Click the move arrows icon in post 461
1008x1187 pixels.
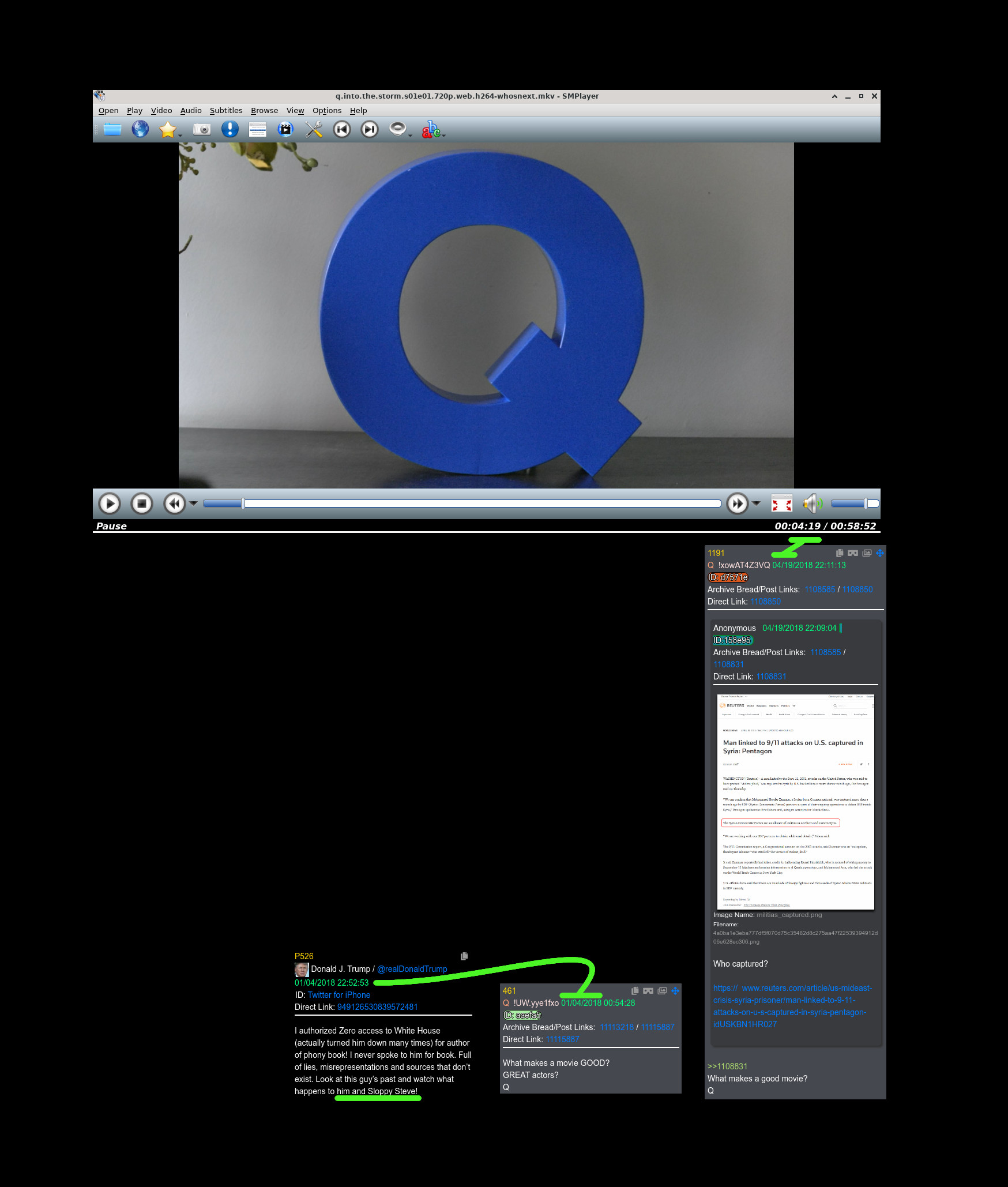click(675, 991)
